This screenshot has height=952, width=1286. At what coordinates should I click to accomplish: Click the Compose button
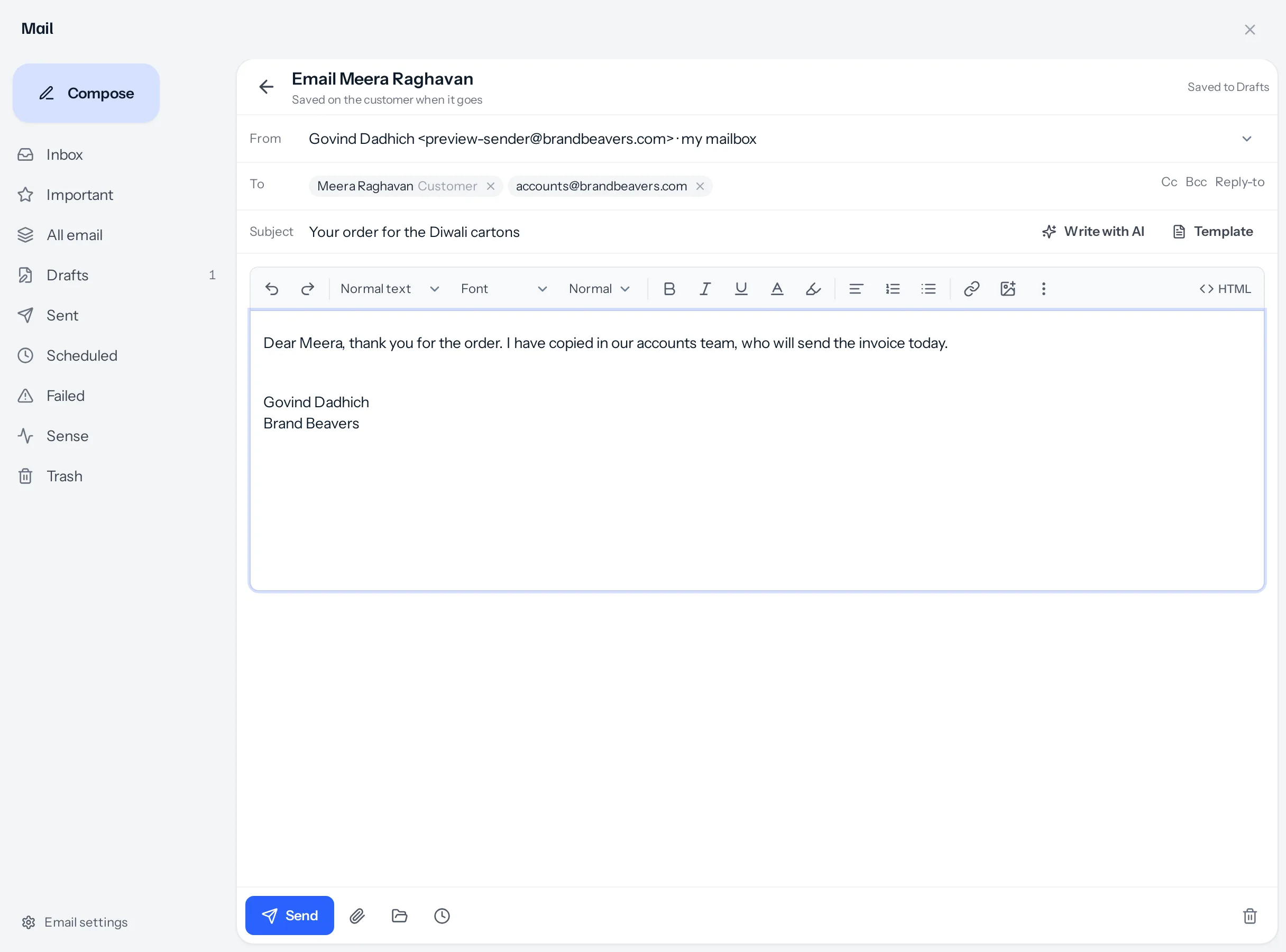pos(86,94)
